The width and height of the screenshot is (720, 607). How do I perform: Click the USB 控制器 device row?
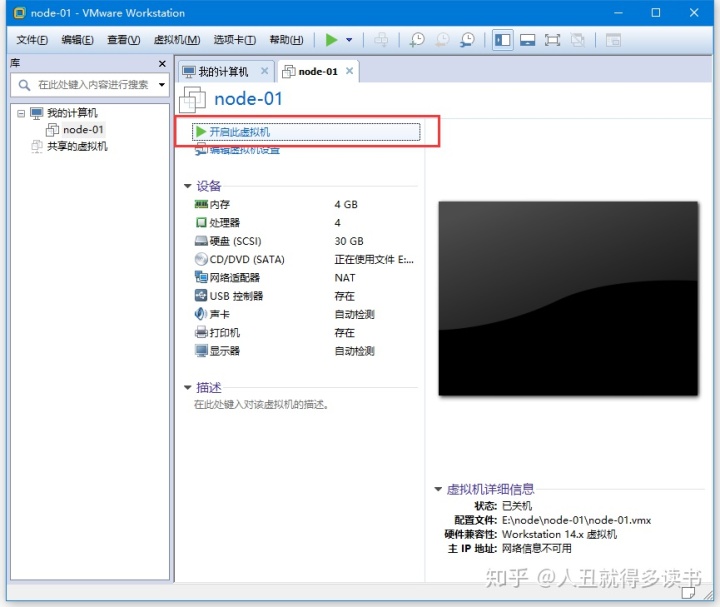(304, 296)
